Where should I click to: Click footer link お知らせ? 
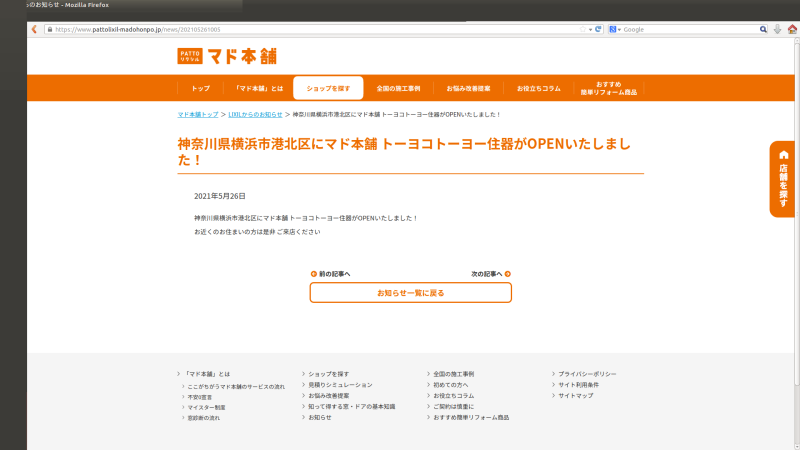pyautogui.click(x=320, y=417)
